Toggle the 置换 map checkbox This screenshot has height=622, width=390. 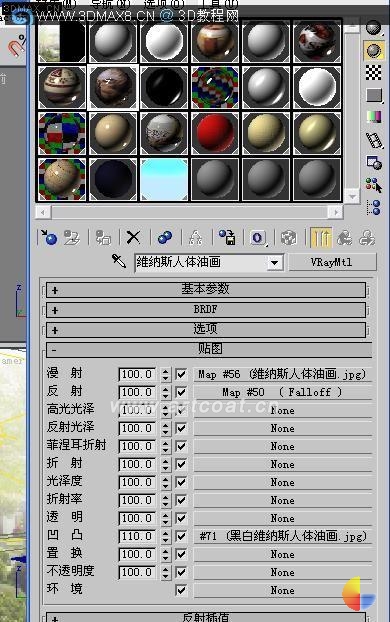(x=181, y=554)
